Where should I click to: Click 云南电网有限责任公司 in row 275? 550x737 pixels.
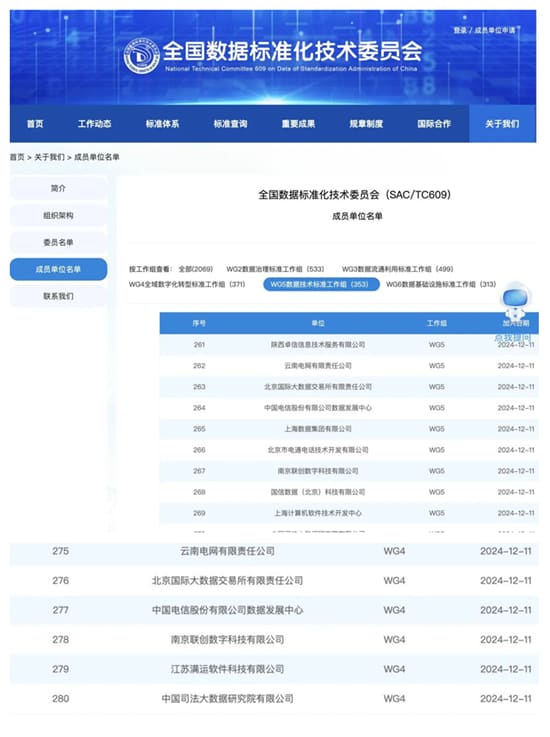coord(227,551)
